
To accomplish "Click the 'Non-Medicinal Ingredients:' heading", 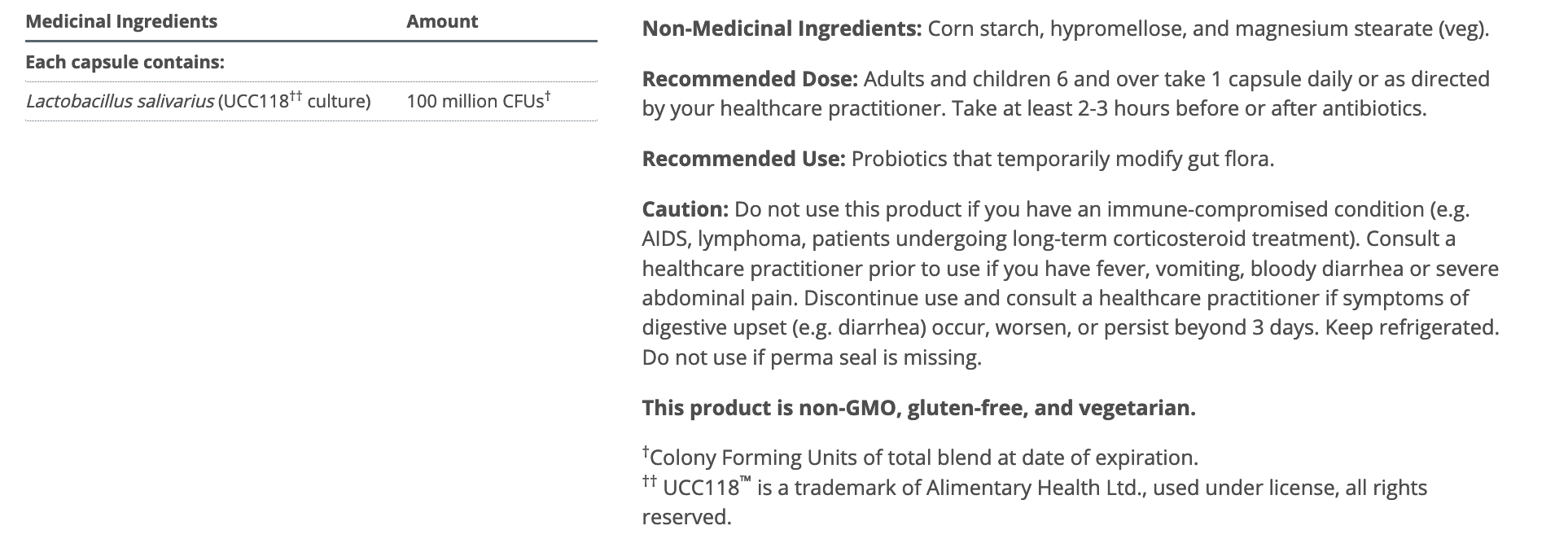I will click(x=782, y=28).
